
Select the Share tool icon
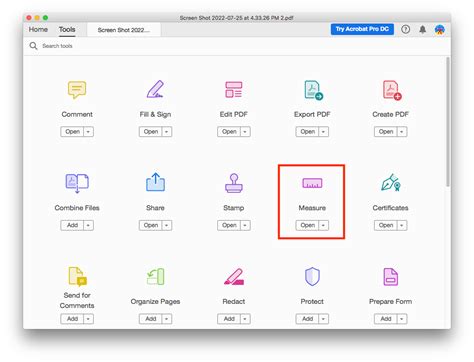pos(155,182)
